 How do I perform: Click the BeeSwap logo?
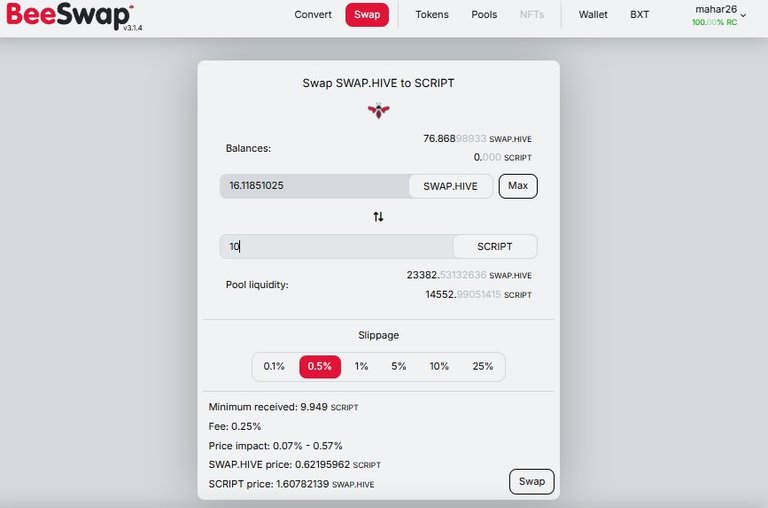pyautogui.click(x=69, y=16)
